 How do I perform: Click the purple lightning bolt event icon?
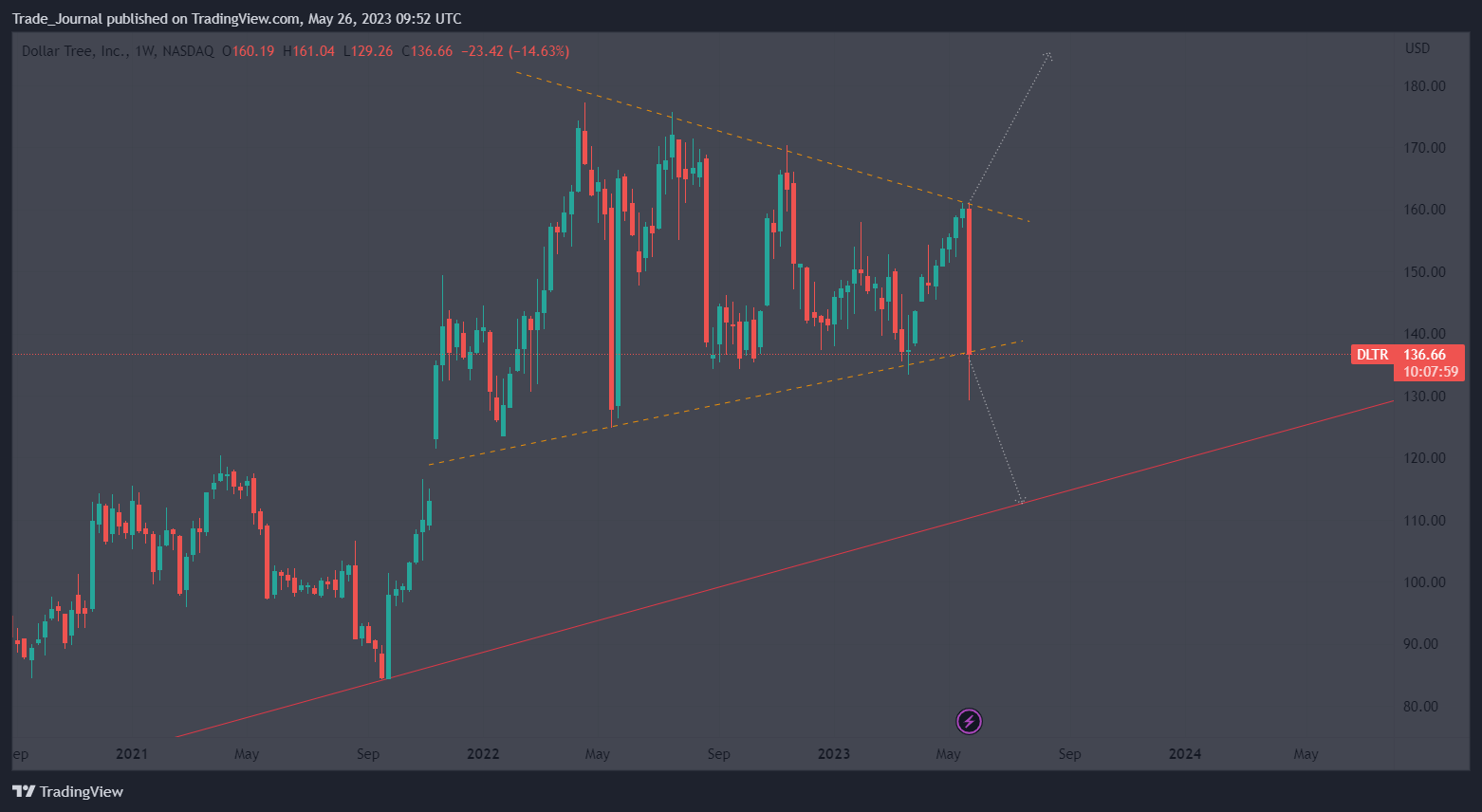pyautogui.click(x=969, y=722)
